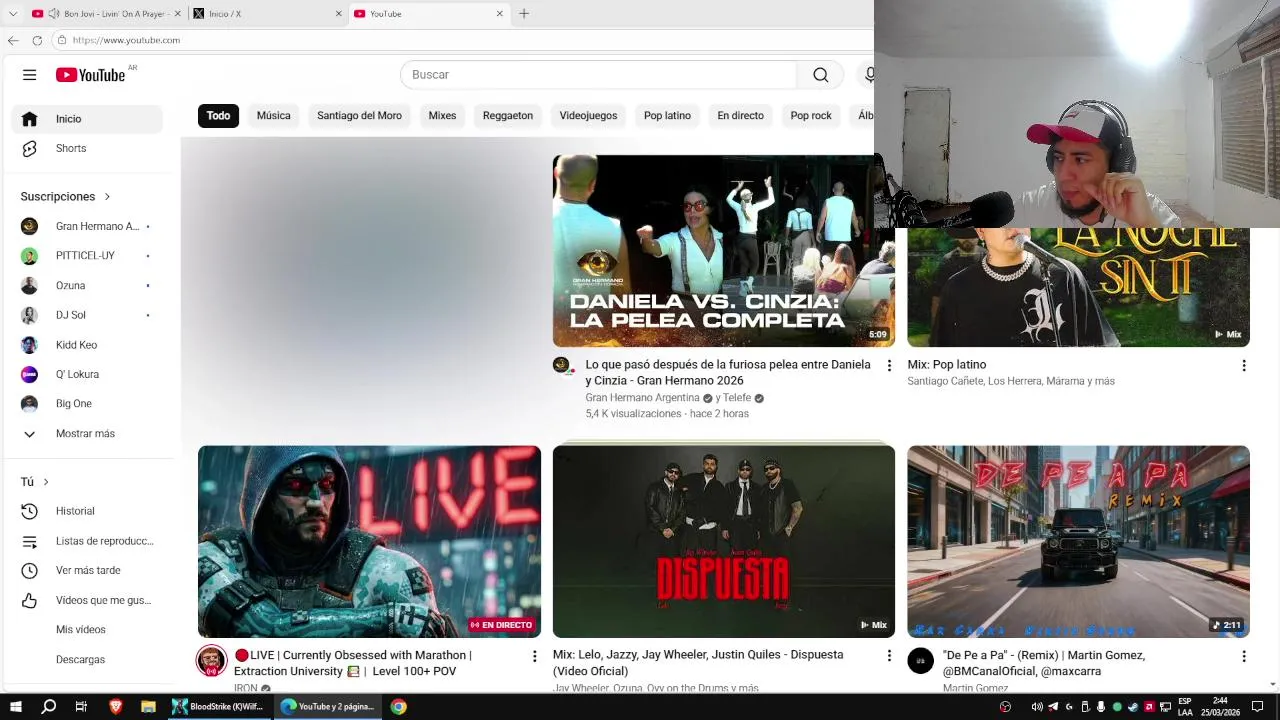Viewport: 1280px width, 720px height.
Task: Reload the page
Action: [37, 40]
